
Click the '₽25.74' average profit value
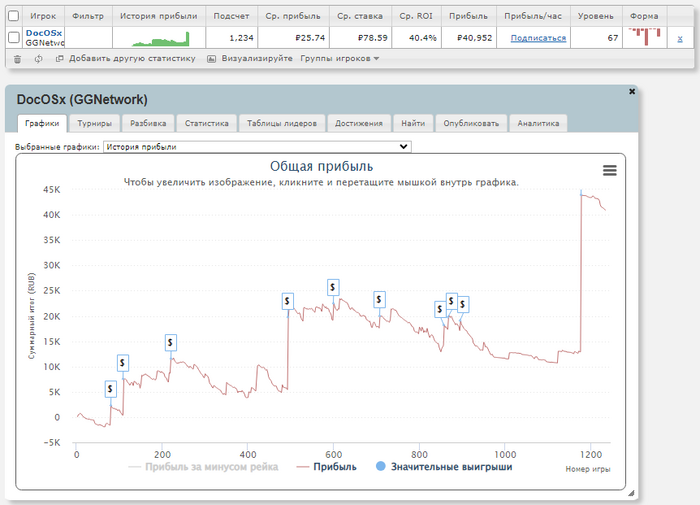tap(310, 38)
